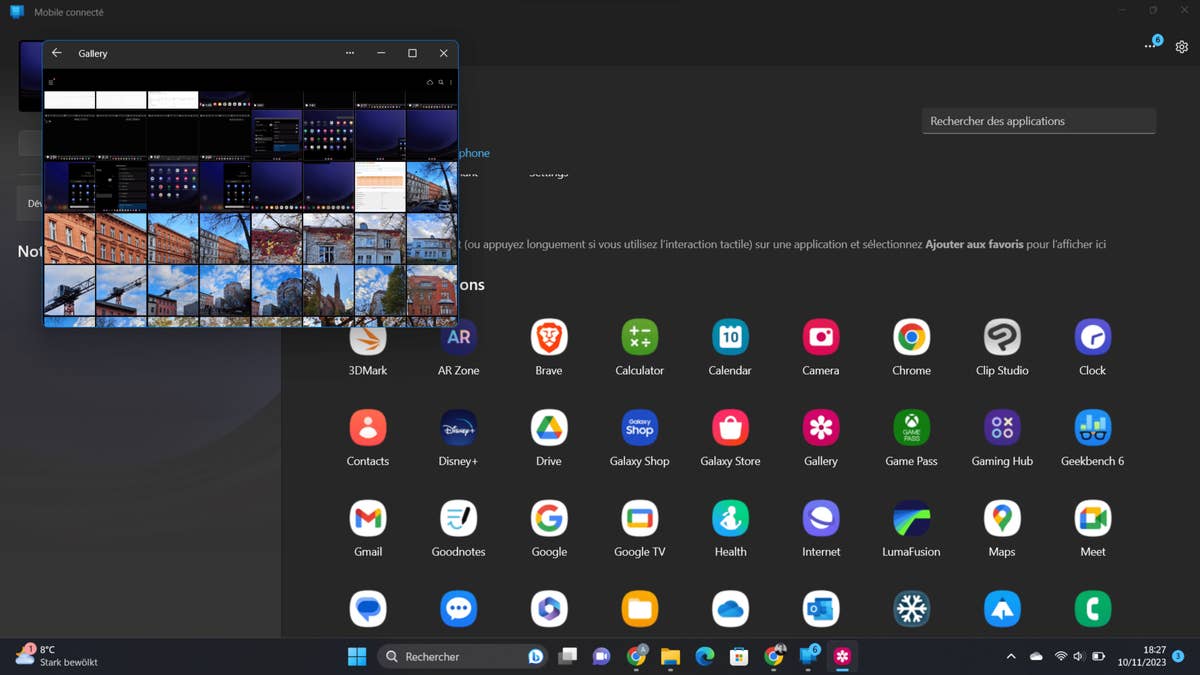The image size is (1200, 675).
Task: Open the Windows Start menu
Action: [x=357, y=657]
